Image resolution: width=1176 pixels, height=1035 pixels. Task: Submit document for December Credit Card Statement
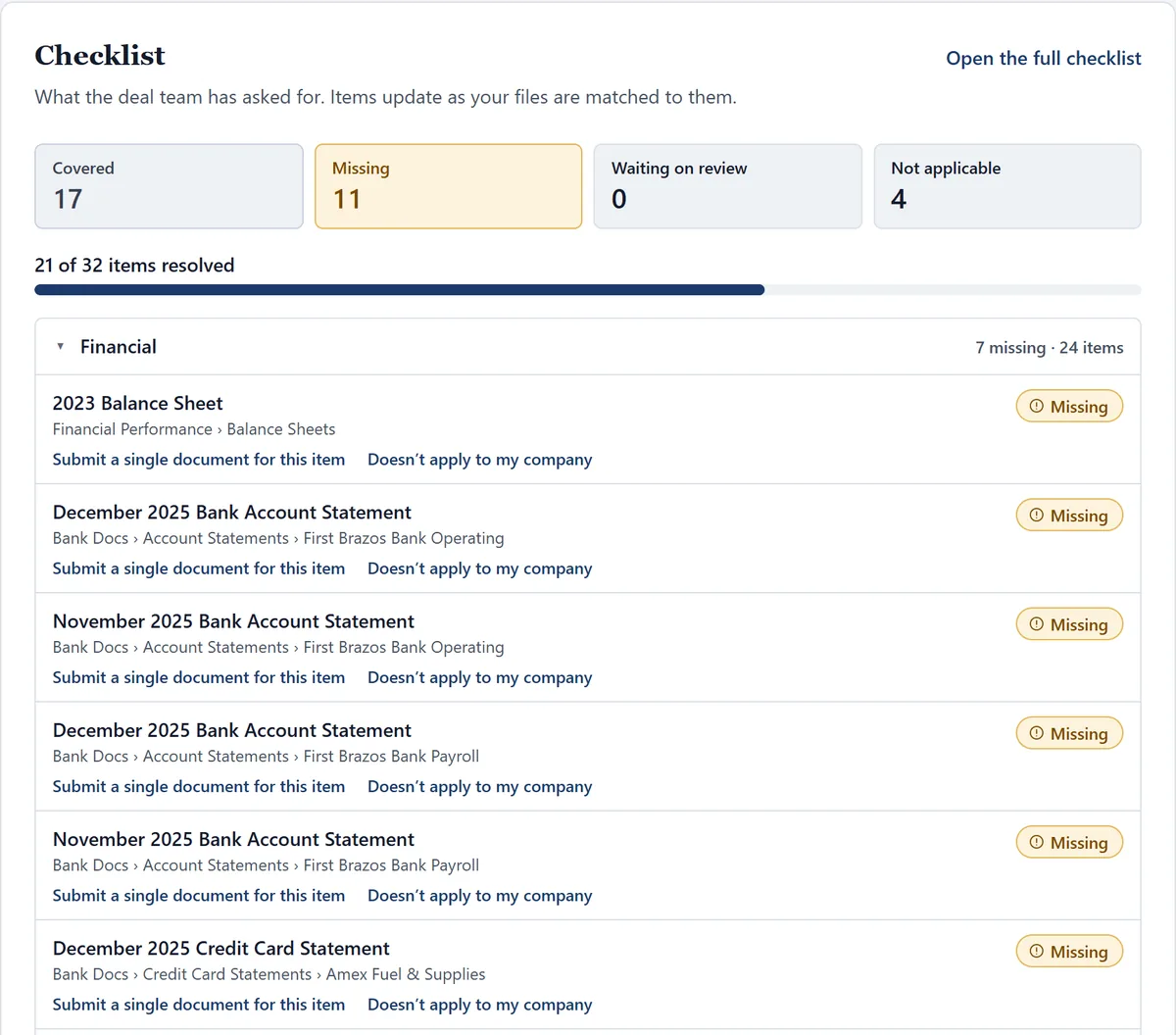[x=199, y=1004]
